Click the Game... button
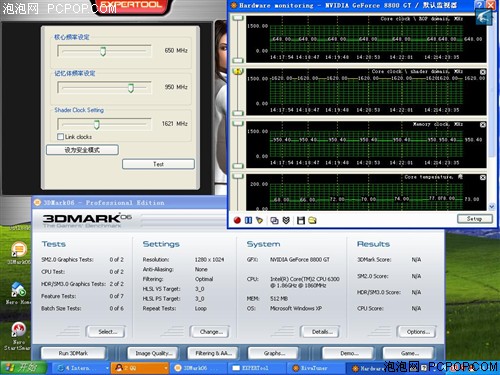 (409, 353)
